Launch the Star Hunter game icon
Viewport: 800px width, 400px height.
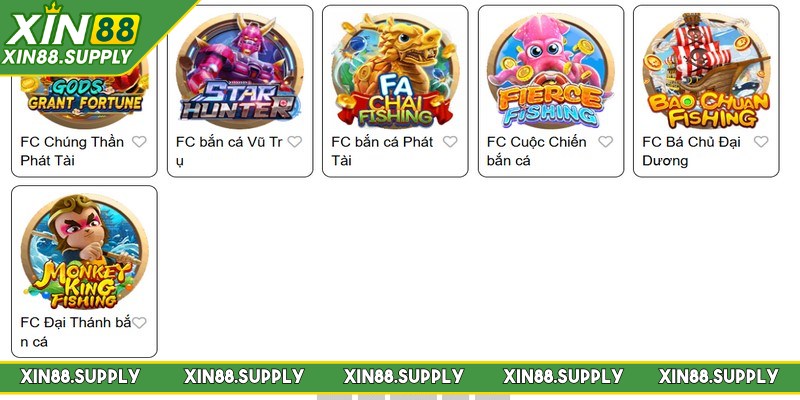tap(240, 71)
